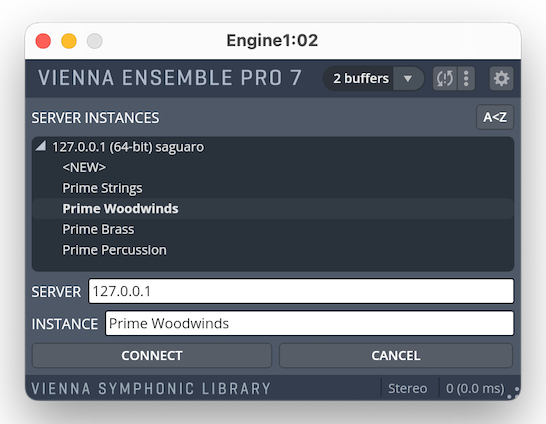Select the <NEW> instance entry

84,167
